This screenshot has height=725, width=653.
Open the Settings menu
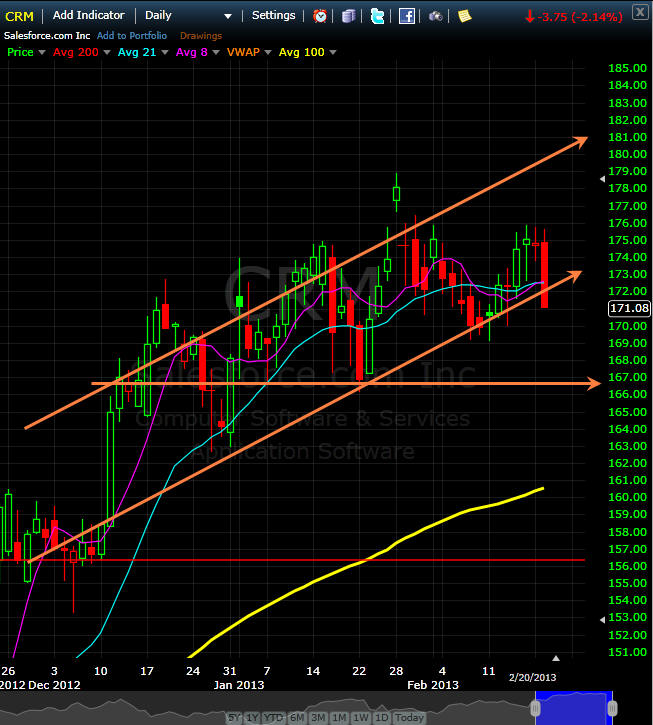tap(273, 15)
